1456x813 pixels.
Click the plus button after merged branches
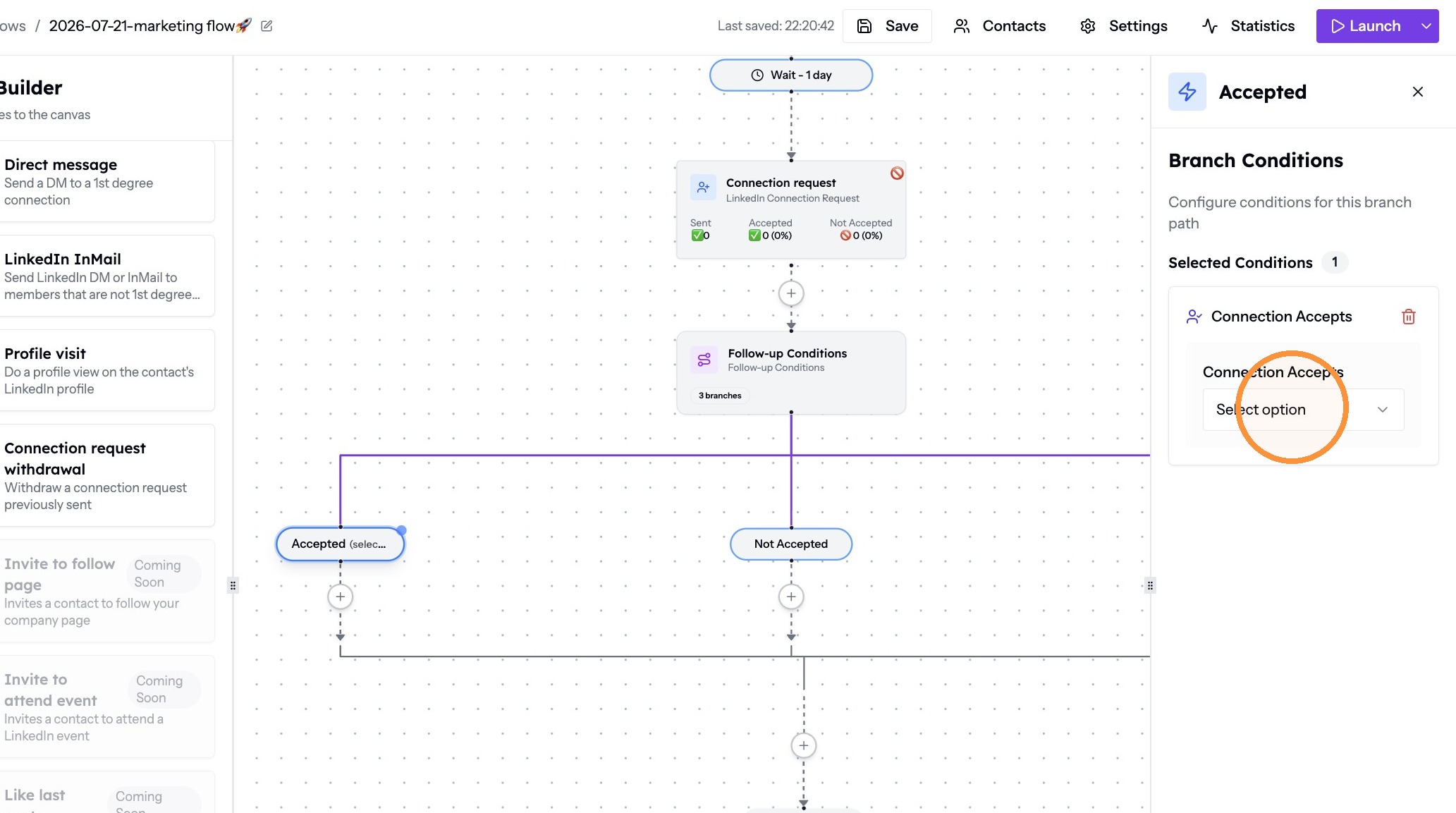point(804,745)
